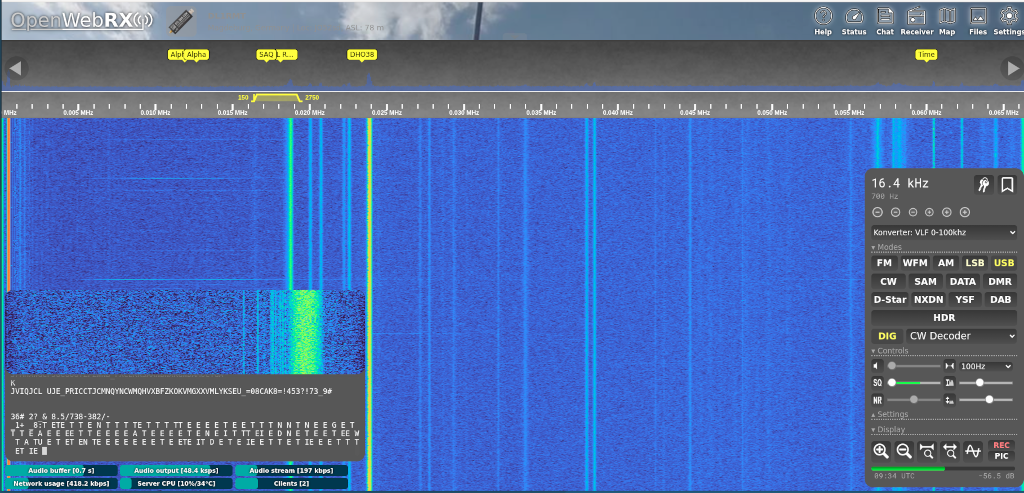Image resolution: width=1024 pixels, height=493 pixels.
Task: Click the DHO38 bookmark label
Action: [x=362, y=55]
